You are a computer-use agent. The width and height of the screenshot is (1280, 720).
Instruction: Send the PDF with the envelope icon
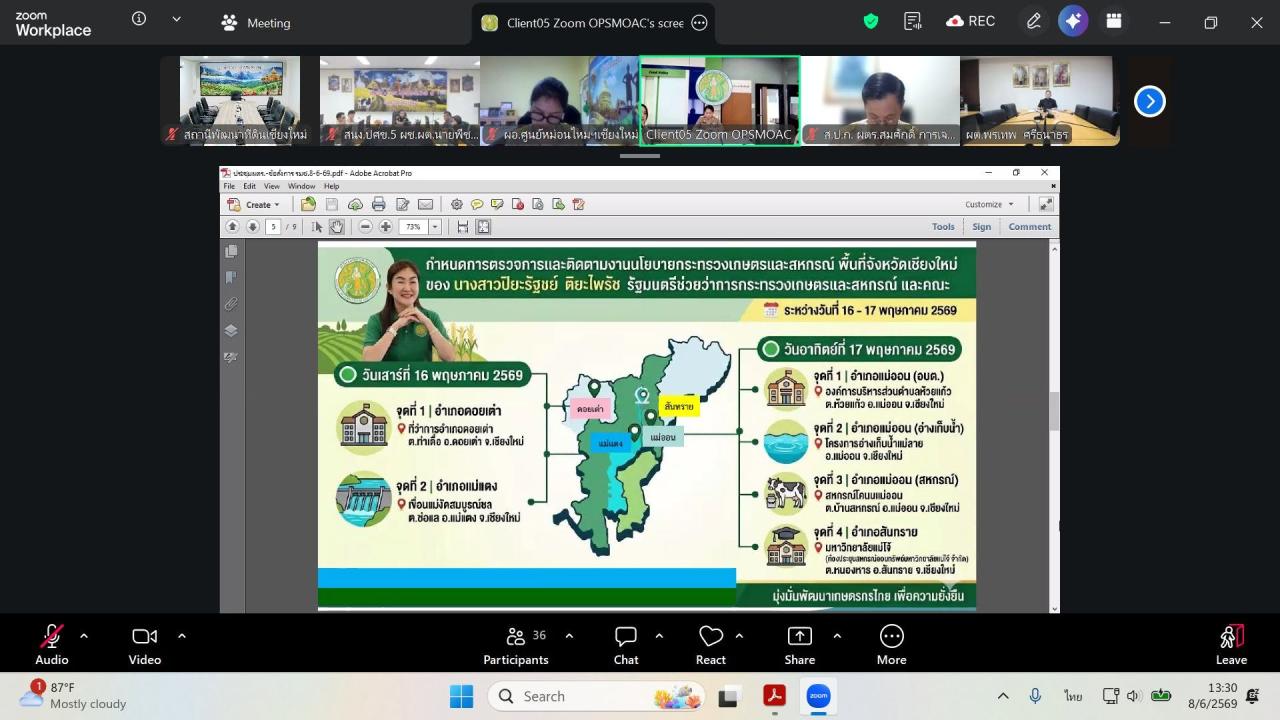(425, 204)
